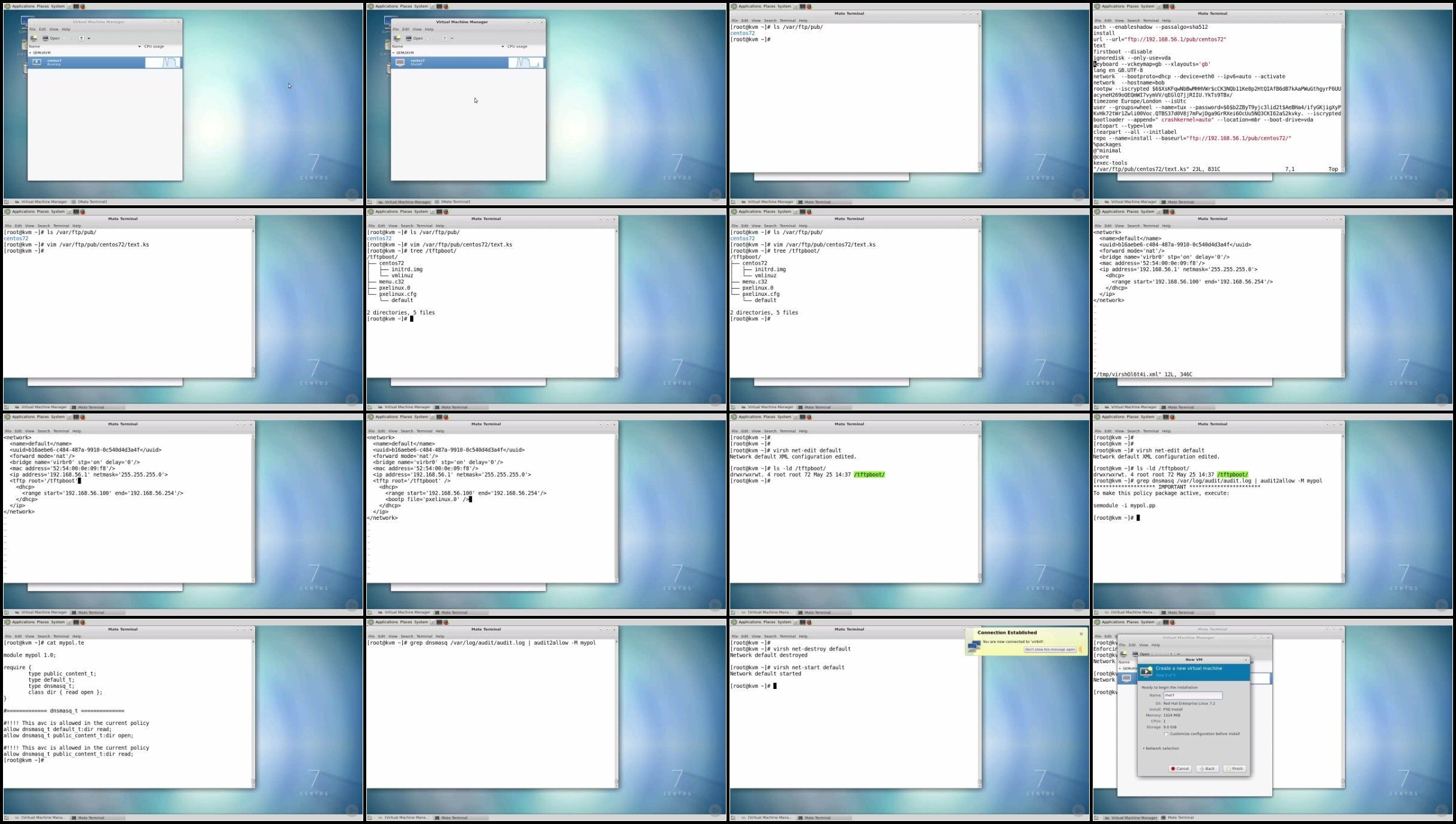
Task: Click the network computers icon in notification
Action: point(974,646)
